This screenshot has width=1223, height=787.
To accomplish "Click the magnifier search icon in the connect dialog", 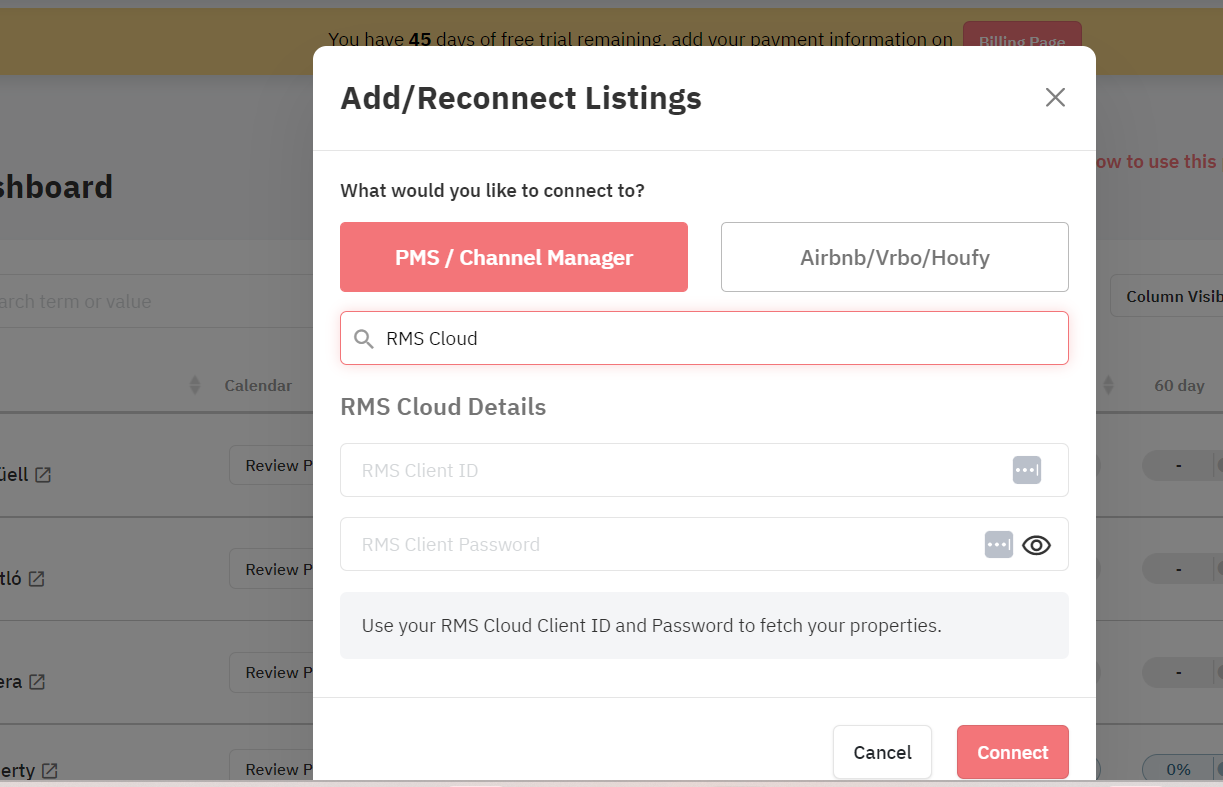I will coord(364,338).
